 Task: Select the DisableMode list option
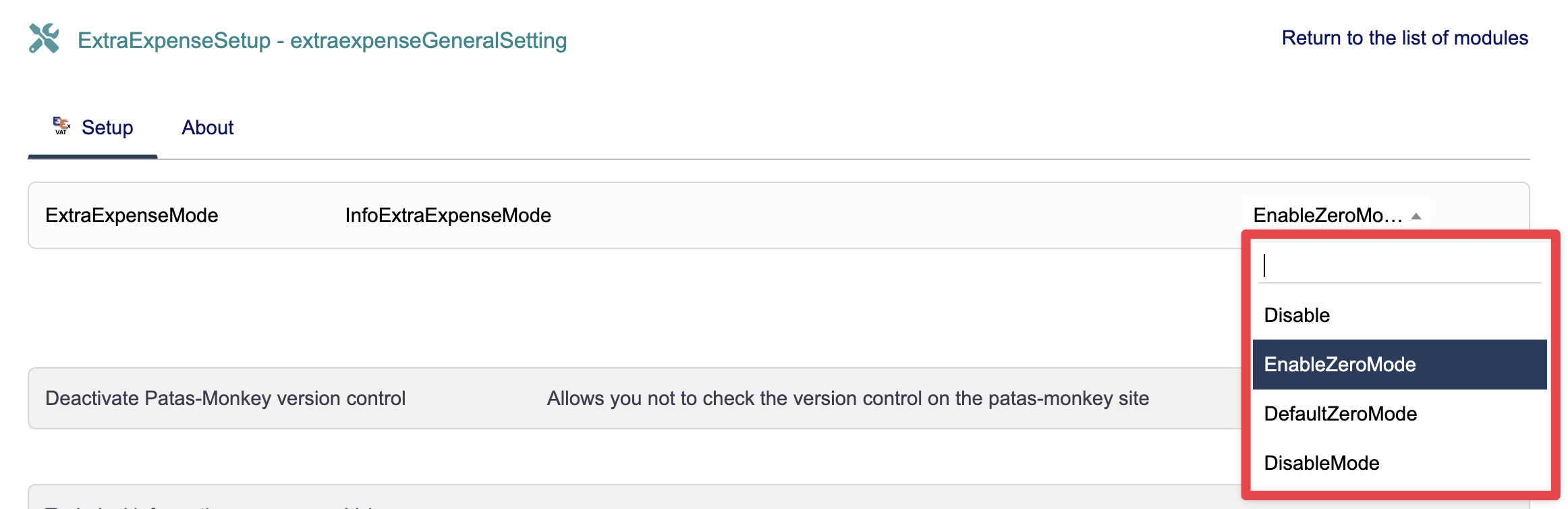[1321, 463]
